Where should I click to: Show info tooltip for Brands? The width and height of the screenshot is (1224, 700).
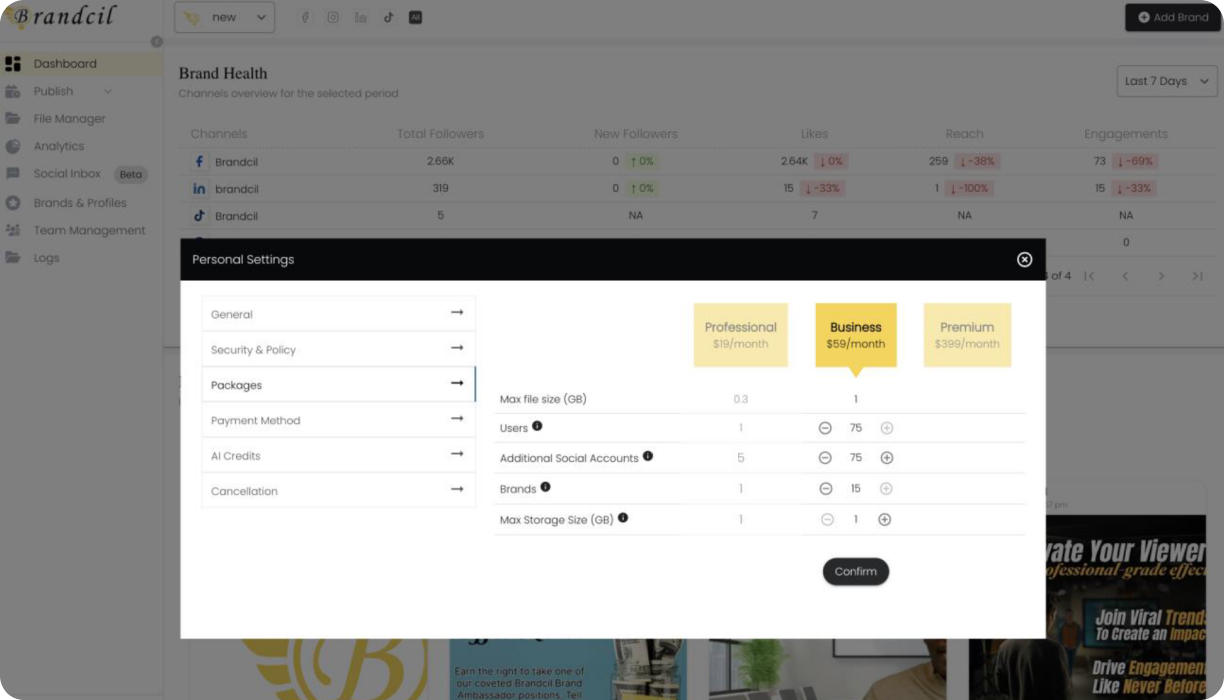pyautogui.click(x=545, y=487)
